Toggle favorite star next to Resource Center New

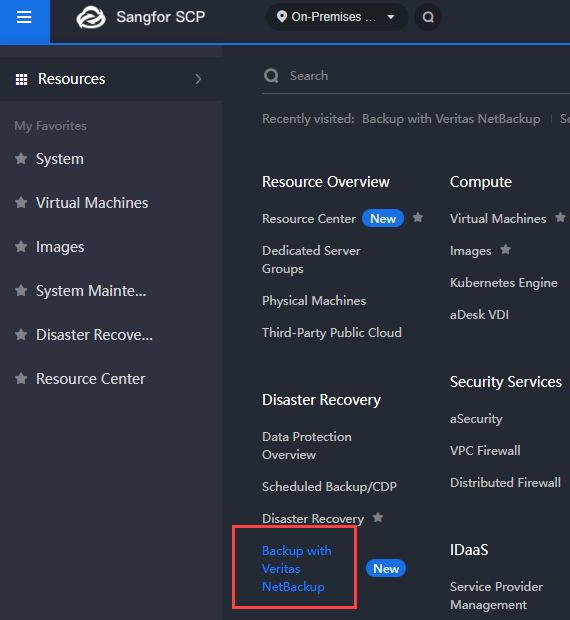(418, 217)
